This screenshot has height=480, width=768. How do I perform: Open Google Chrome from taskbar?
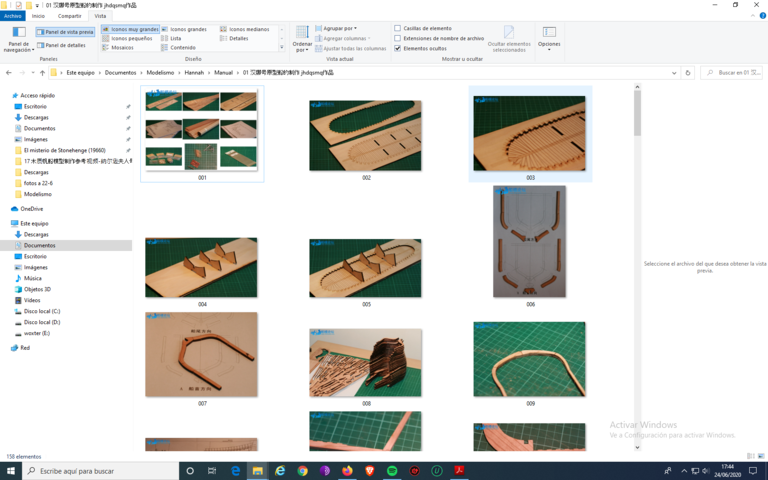click(303, 471)
